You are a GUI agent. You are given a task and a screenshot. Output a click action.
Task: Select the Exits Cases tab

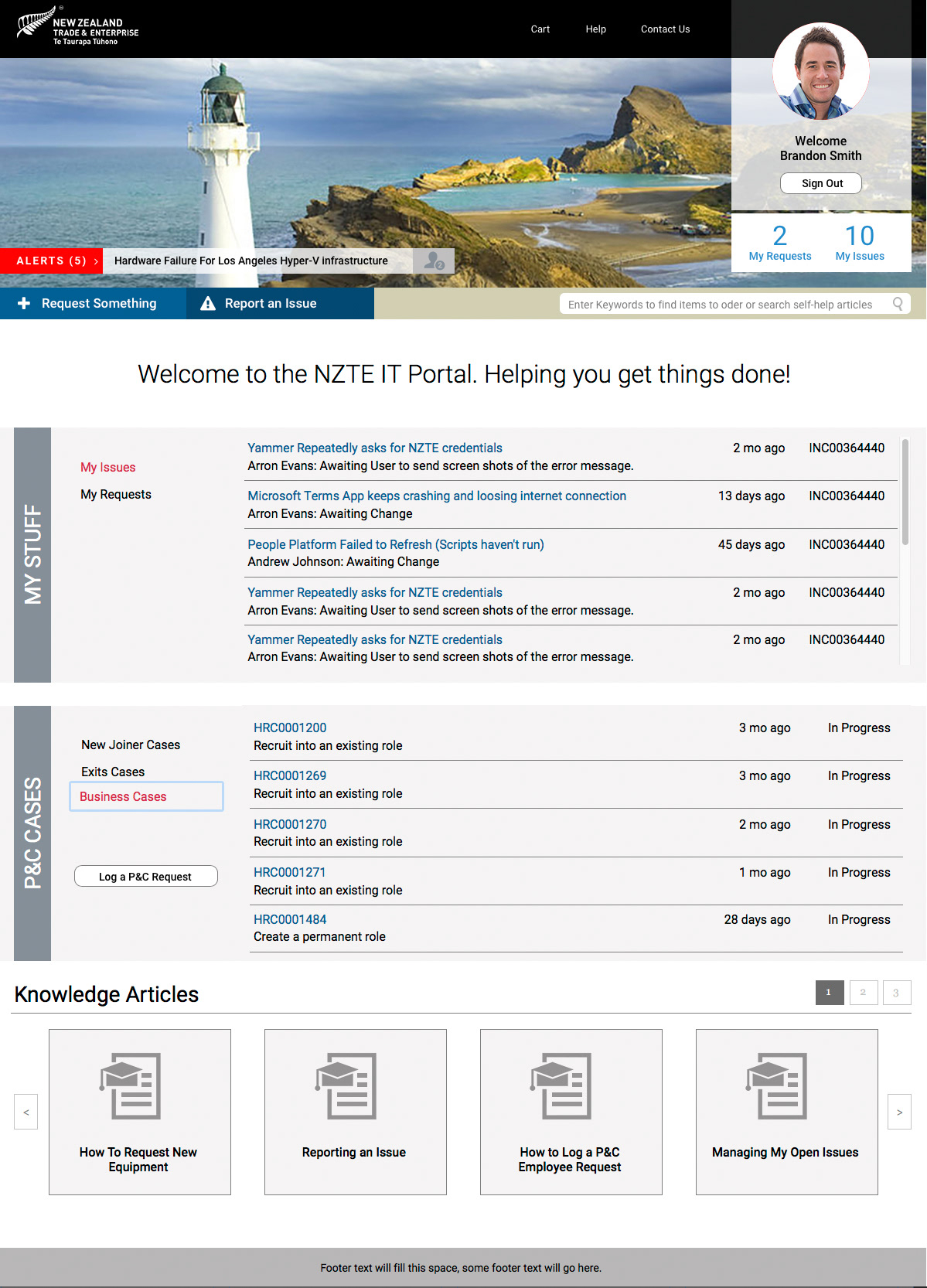coord(113,772)
